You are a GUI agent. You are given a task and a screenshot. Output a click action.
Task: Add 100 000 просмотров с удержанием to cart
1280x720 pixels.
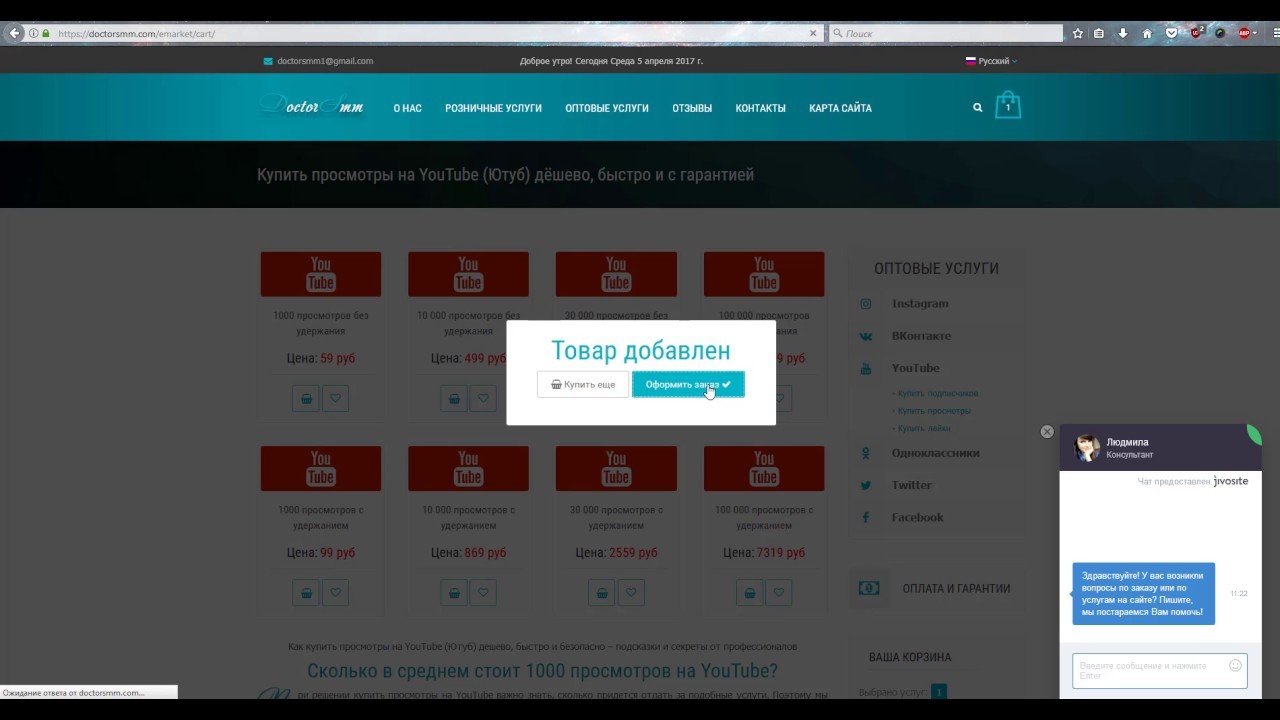(750, 592)
